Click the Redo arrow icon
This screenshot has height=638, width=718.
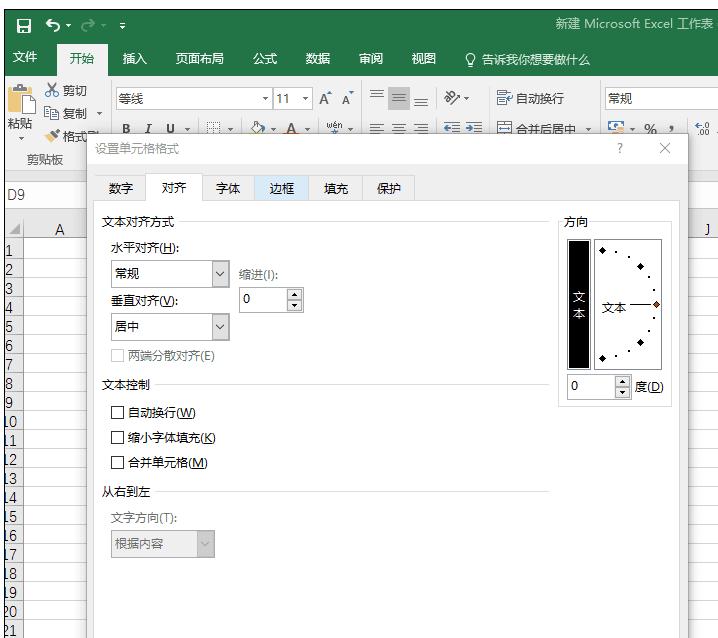coord(88,25)
